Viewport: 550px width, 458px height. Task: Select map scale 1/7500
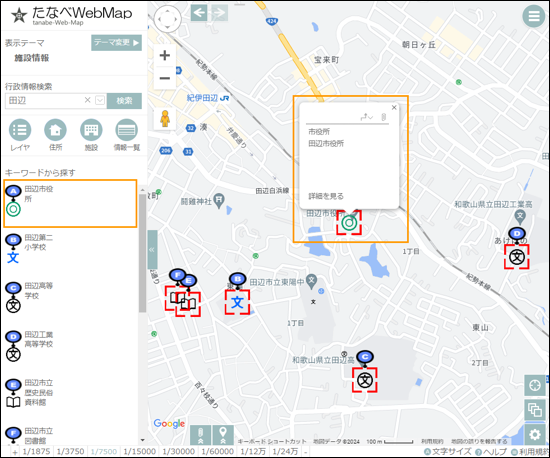(103, 451)
